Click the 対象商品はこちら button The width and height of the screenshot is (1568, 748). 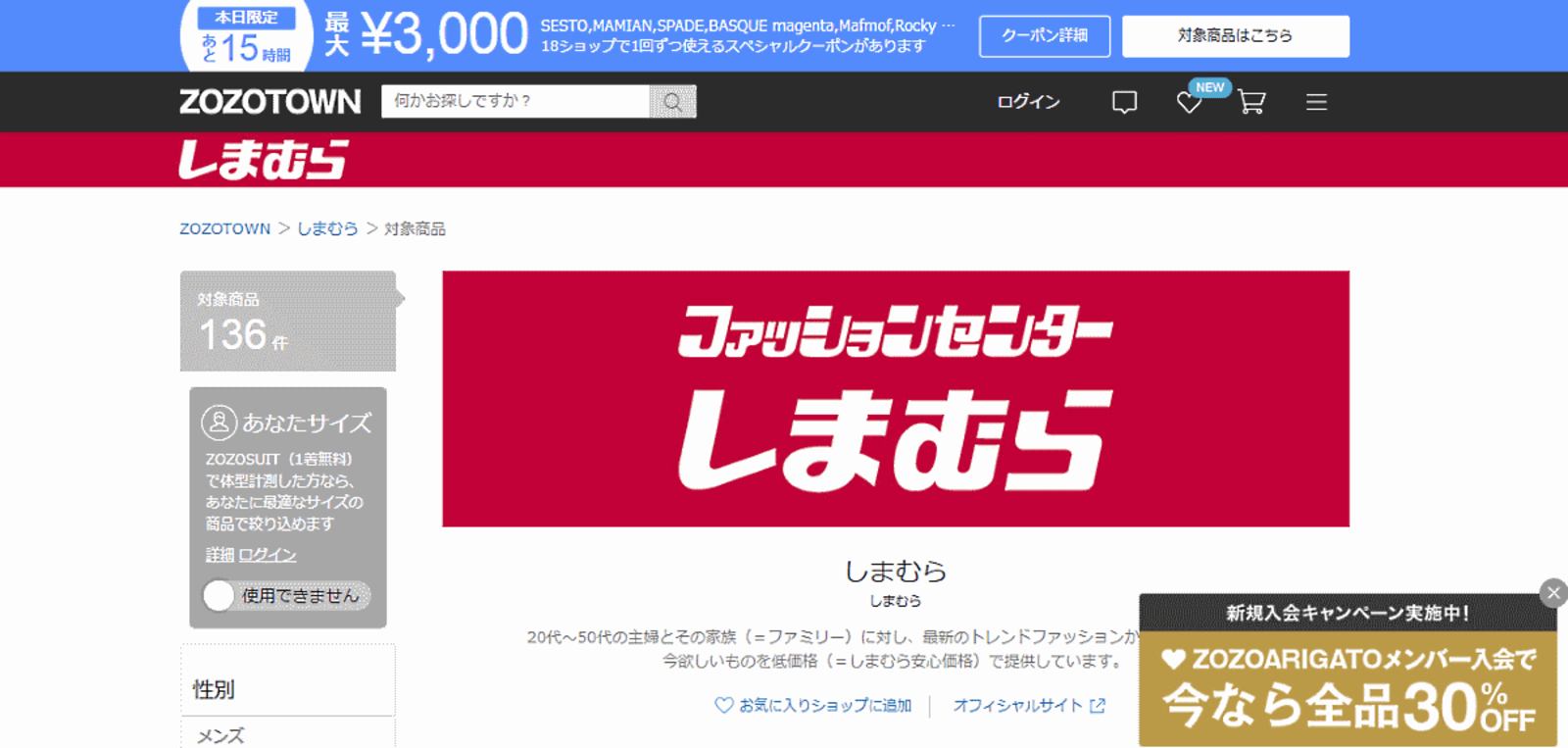click(1235, 36)
